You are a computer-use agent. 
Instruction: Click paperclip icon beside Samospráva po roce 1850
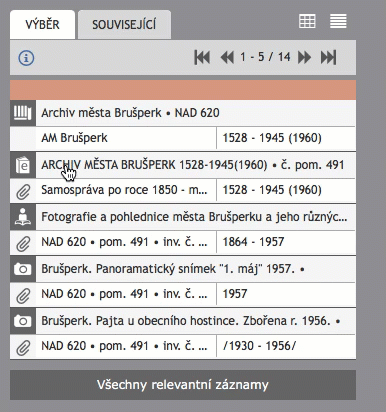point(23,191)
